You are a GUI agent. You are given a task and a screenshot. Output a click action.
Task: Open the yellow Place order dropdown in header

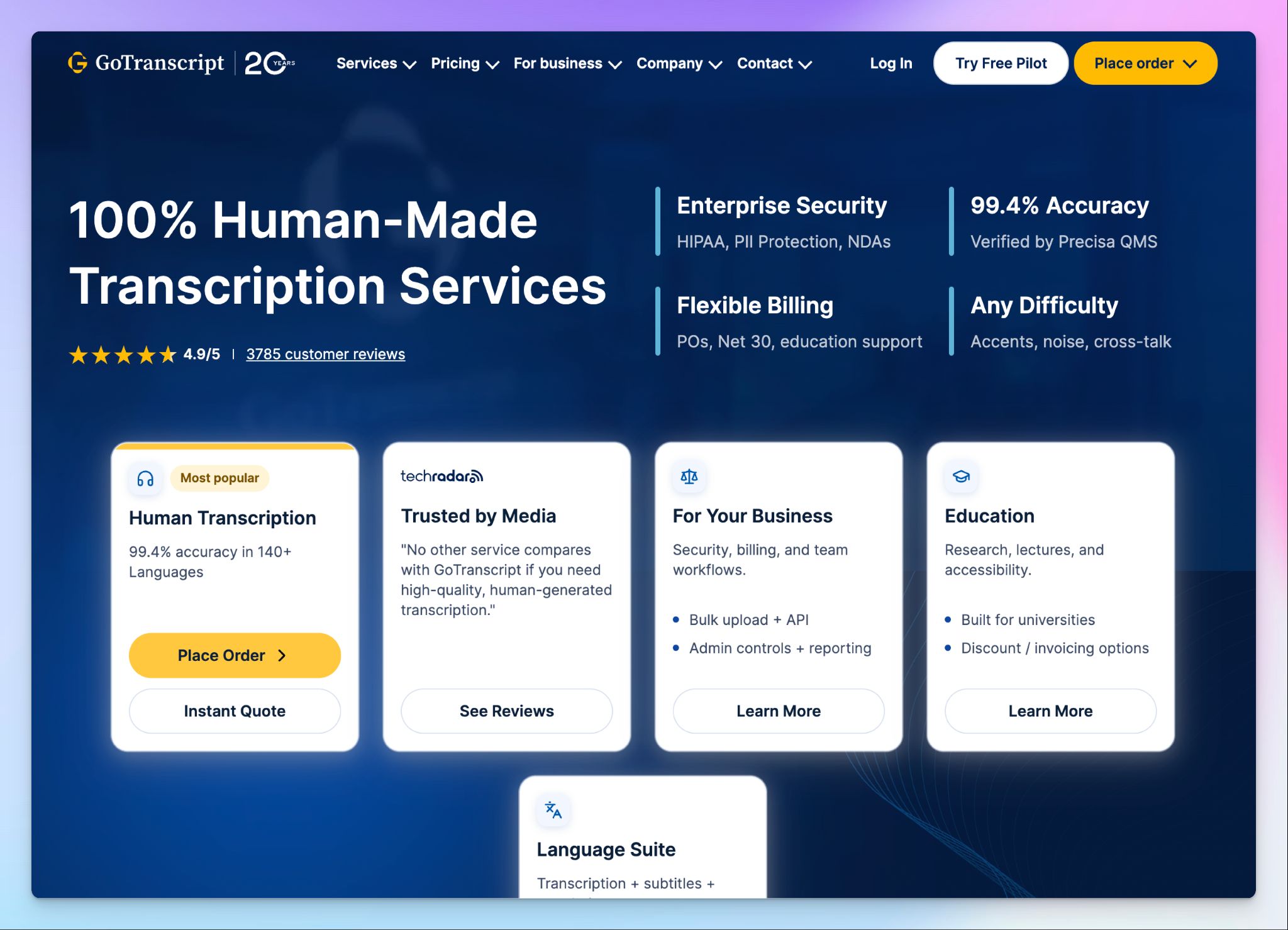coord(1145,64)
